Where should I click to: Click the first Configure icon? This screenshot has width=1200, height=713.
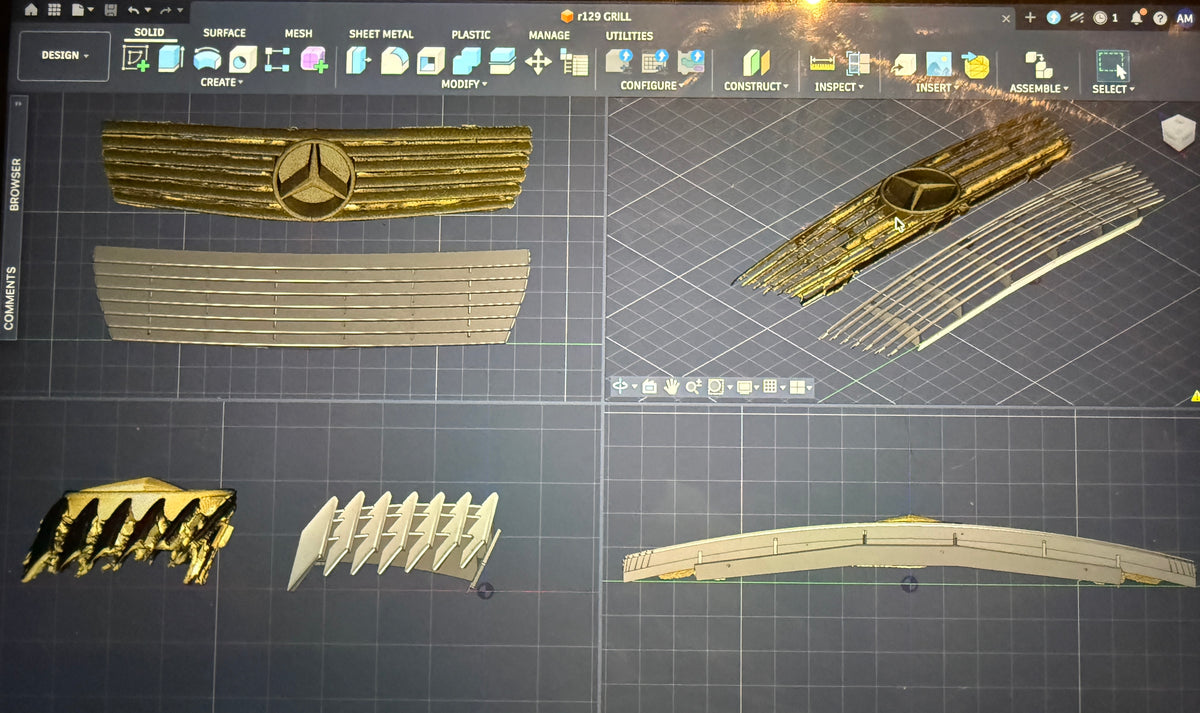[618, 62]
